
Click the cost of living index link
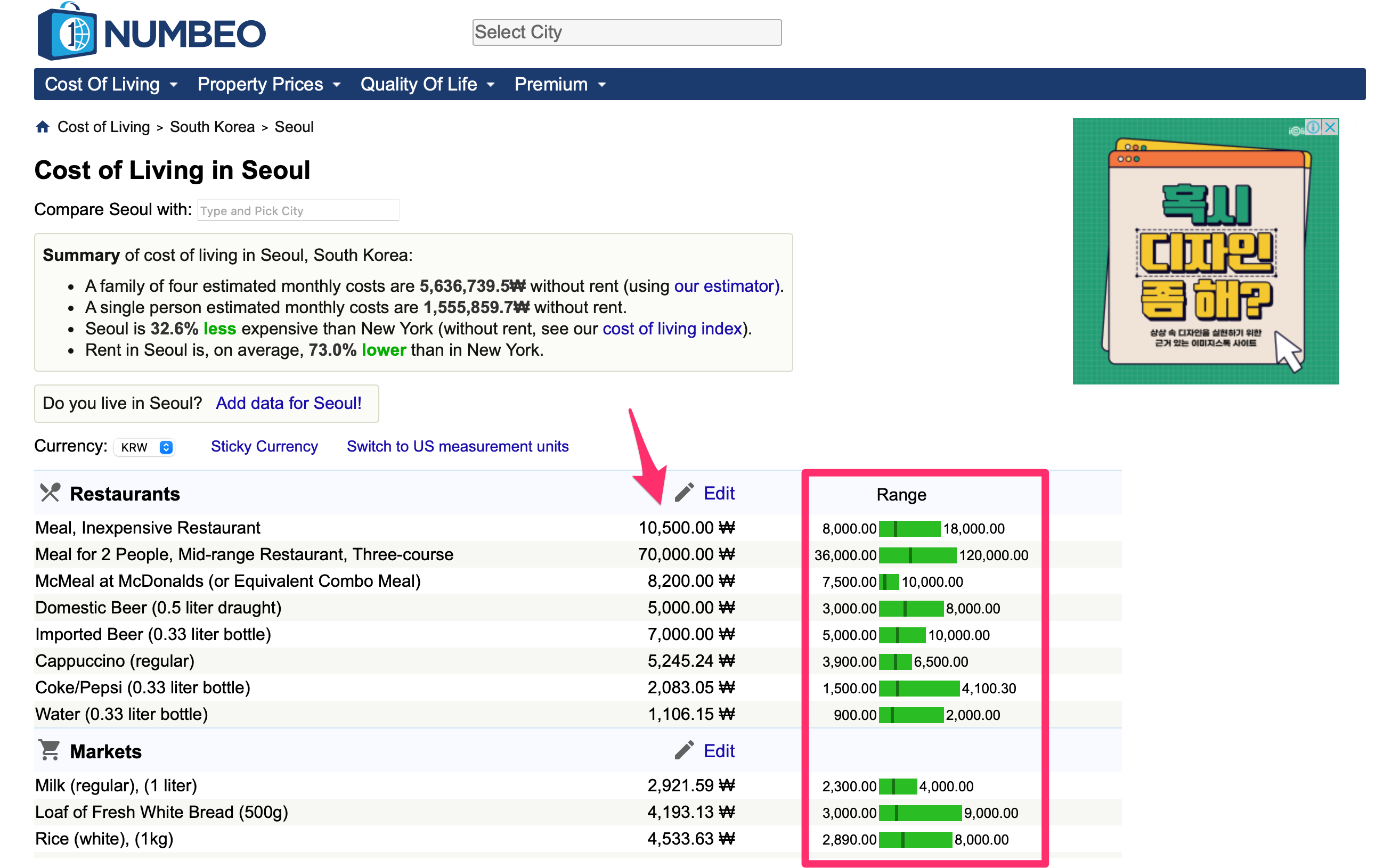(x=672, y=329)
